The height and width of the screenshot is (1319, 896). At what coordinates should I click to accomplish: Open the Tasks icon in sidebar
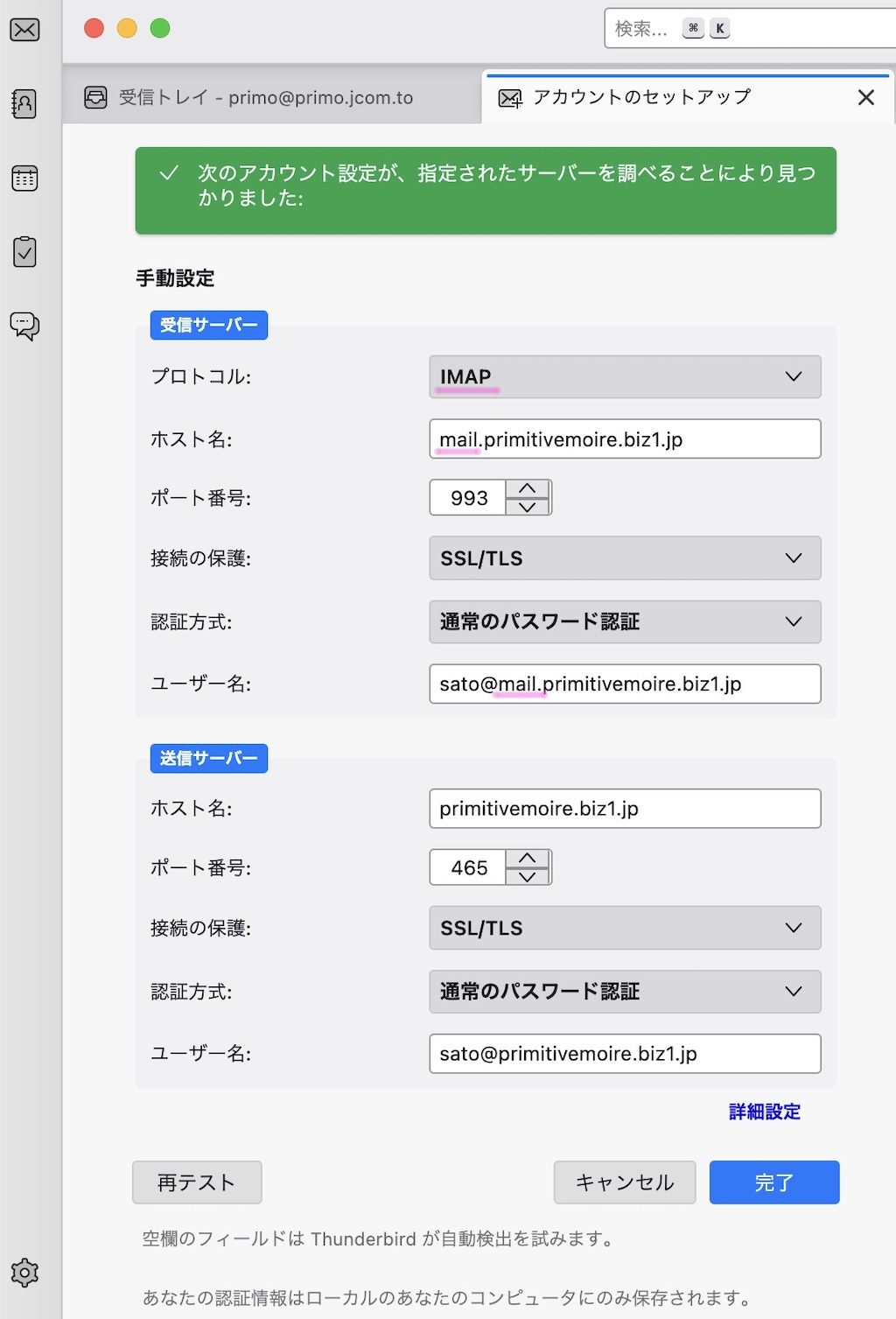24,252
